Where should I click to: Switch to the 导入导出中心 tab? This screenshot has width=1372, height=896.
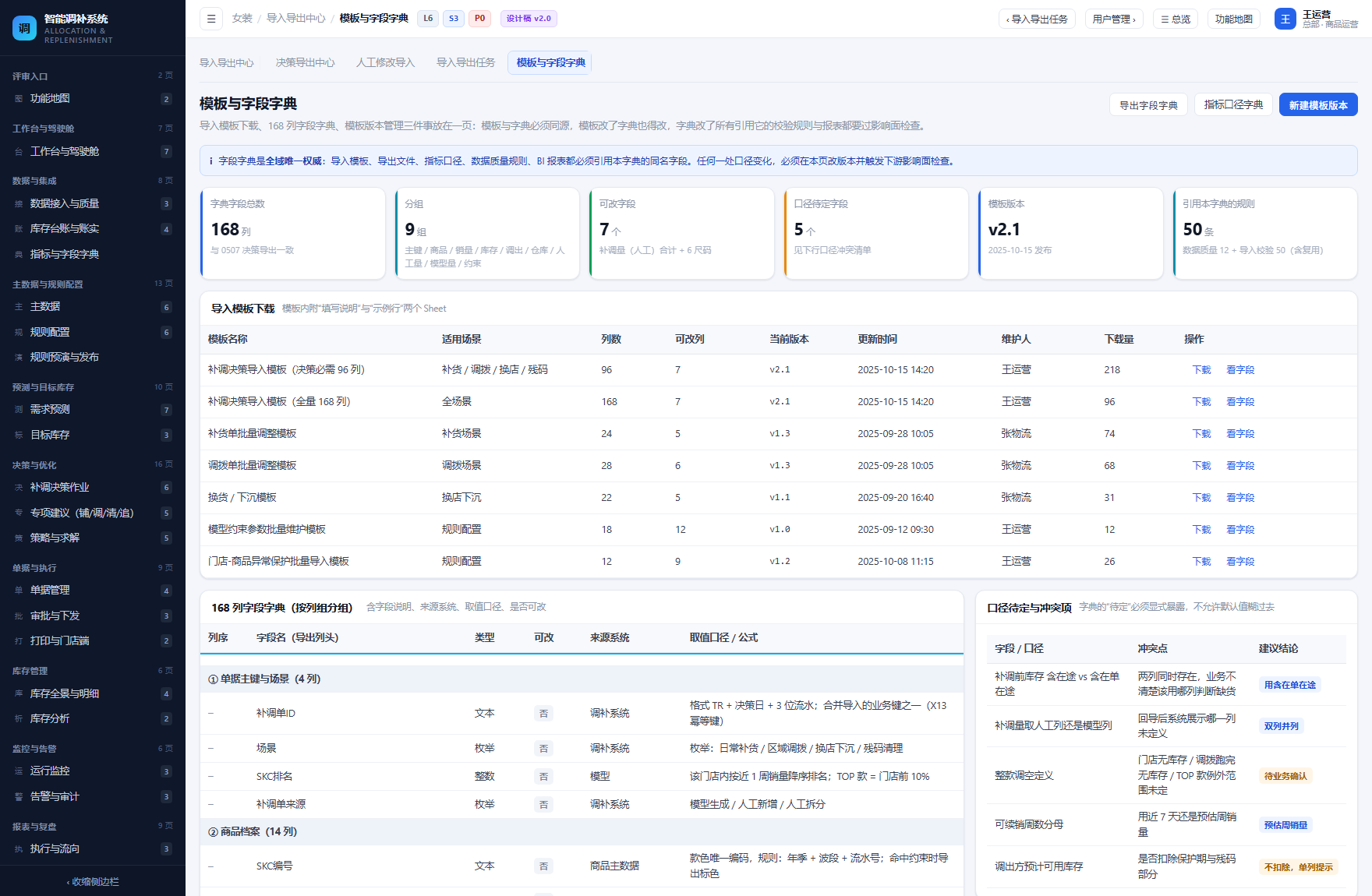227,63
